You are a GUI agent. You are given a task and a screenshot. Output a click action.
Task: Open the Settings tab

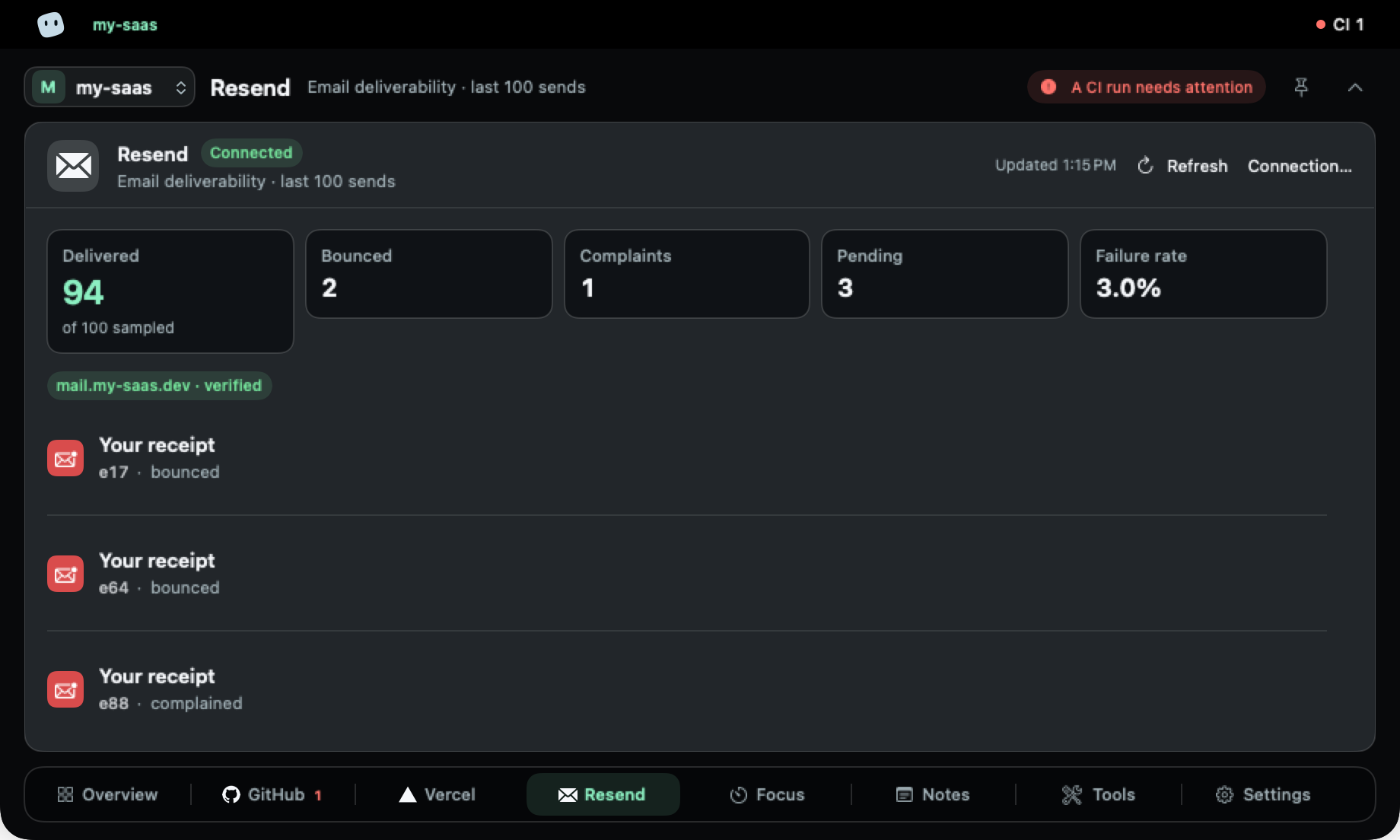coord(1263,794)
